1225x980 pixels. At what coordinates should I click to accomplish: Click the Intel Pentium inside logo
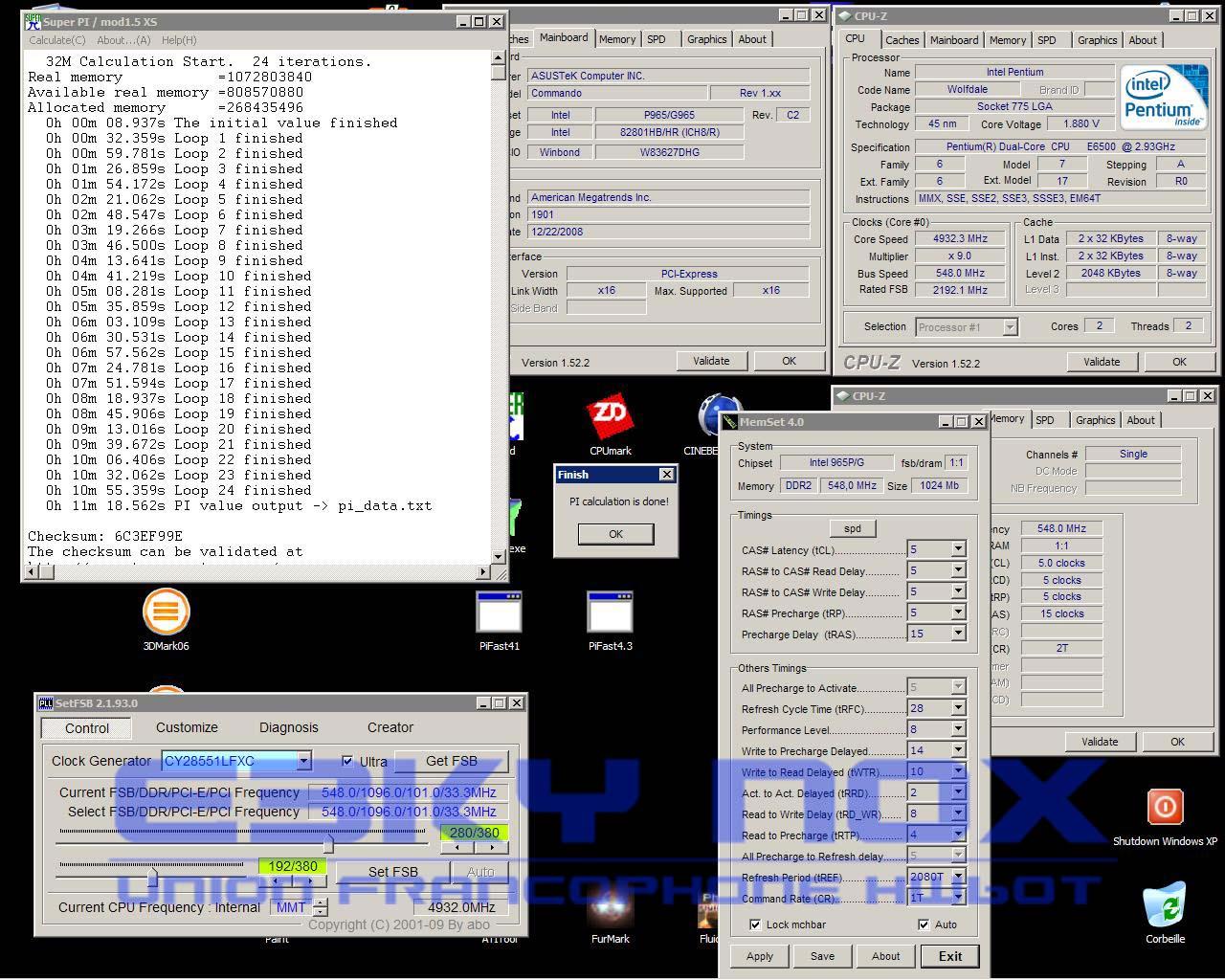coord(1164,100)
